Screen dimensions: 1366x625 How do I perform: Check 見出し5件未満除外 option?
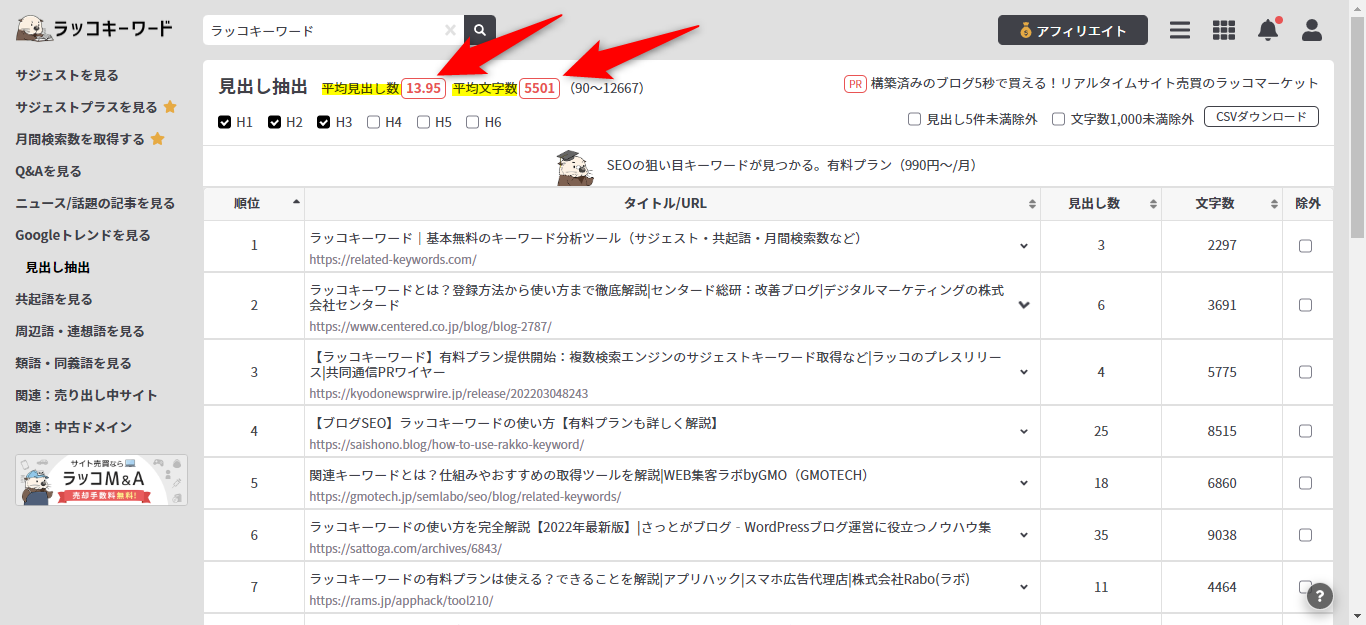pos(914,119)
